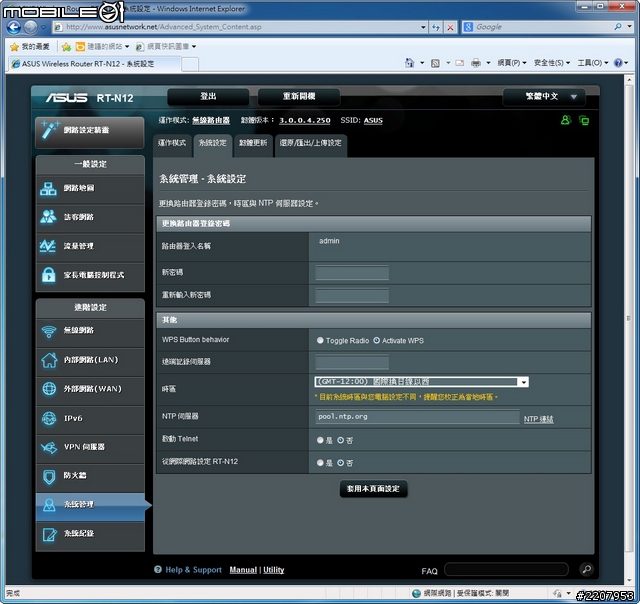Open Guest Network in the sidebar
The height and width of the screenshot is (604, 640).
[90, 217]
